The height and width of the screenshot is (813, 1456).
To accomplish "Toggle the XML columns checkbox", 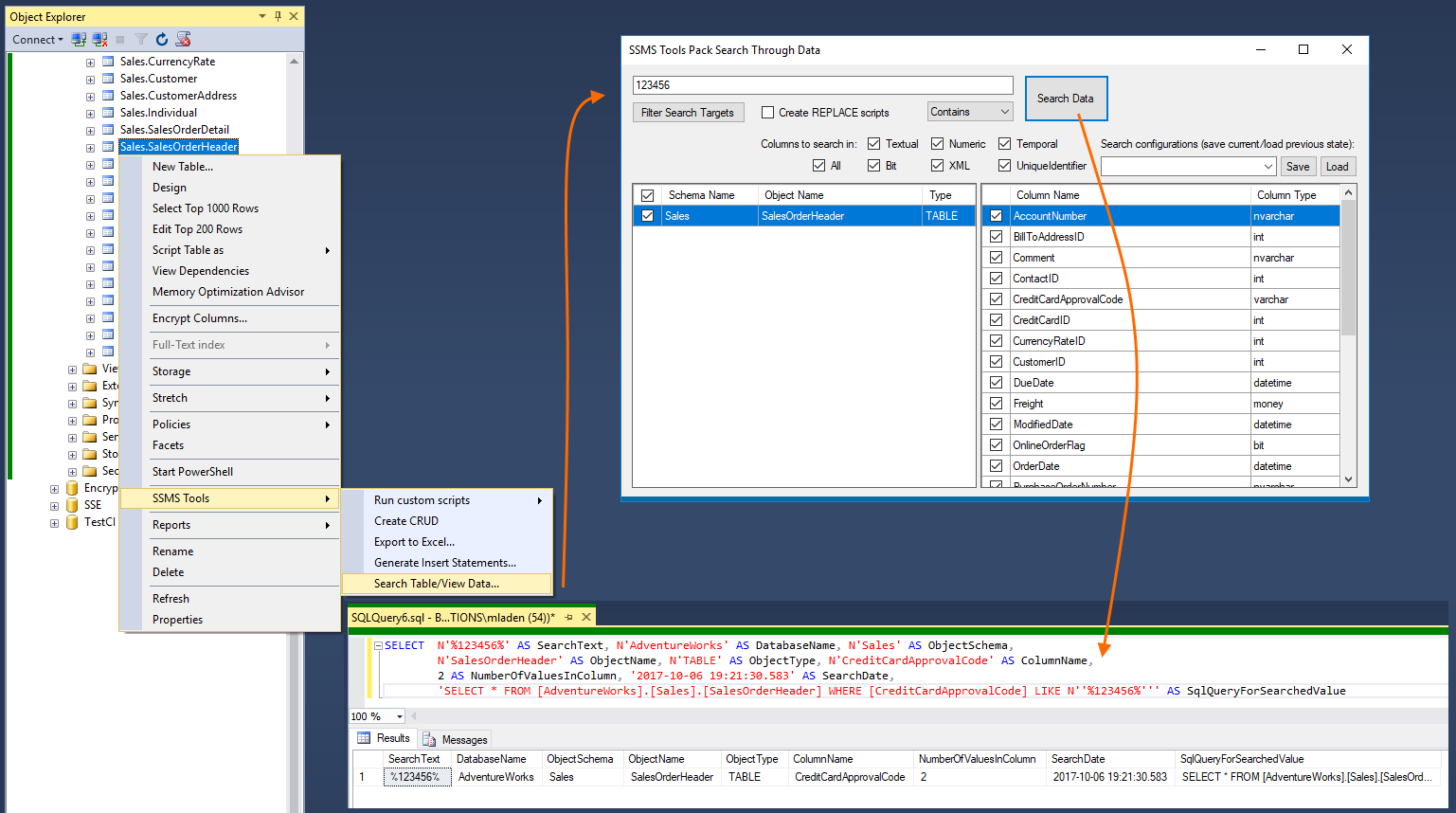I will coord(938,166).
